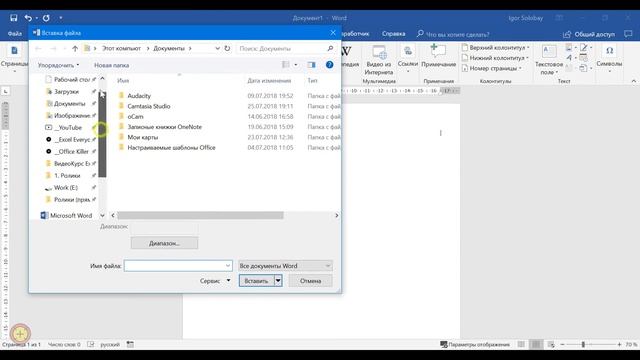640x360 pixels.
Task: Open Верхний колонтитул header dropdown
Action: (496, 48)
